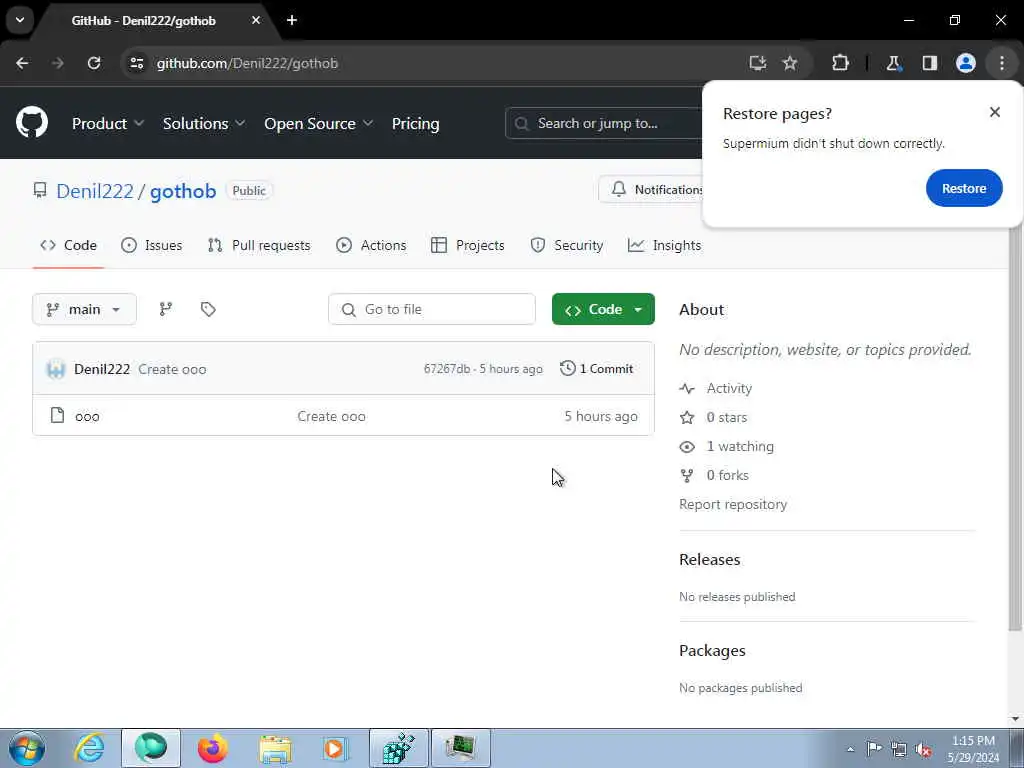The width and height of the screenshot is (1024, 768).
Task: Click the muted volume tray icon
Action: [x=923, y=749]
